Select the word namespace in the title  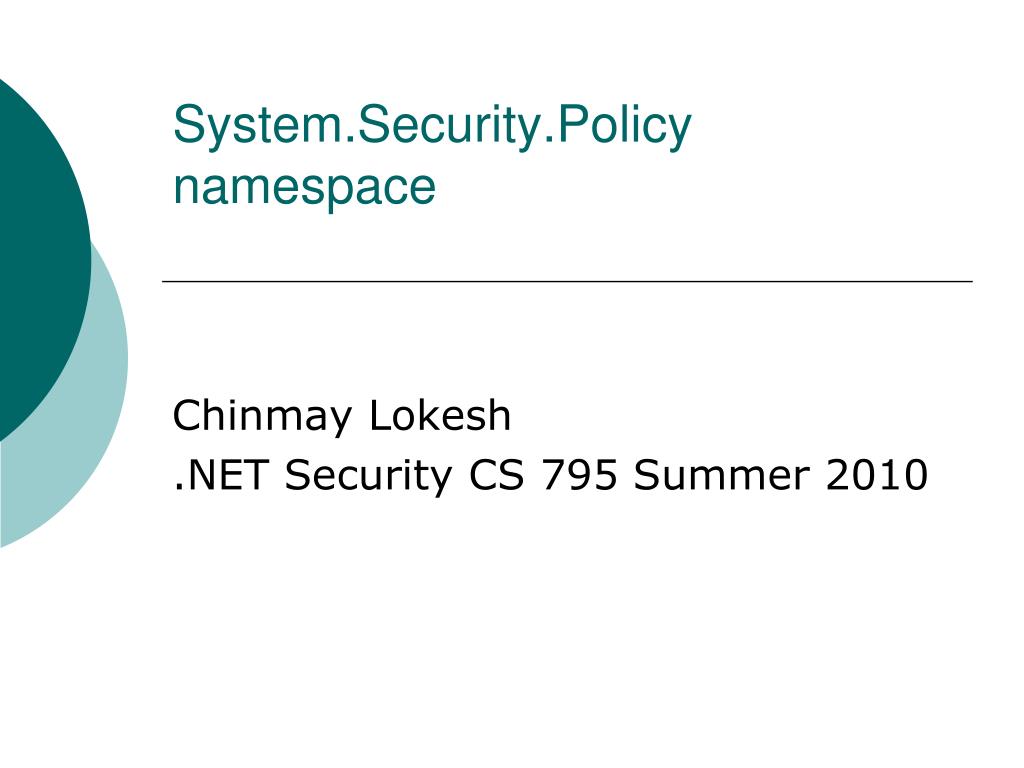[x=304, y=187]
